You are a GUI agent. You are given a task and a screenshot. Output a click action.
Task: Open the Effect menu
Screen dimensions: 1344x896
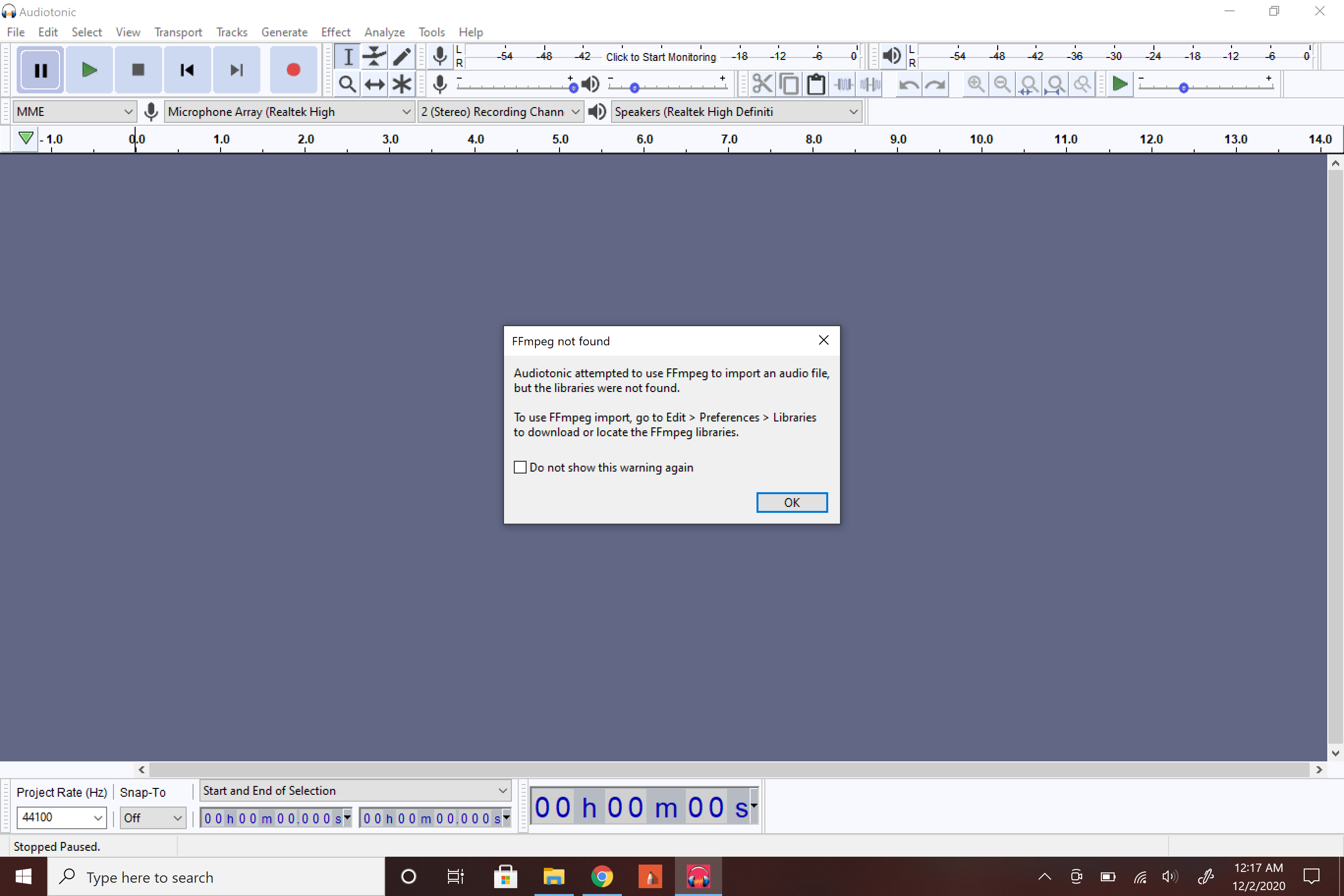pos(336,32)
